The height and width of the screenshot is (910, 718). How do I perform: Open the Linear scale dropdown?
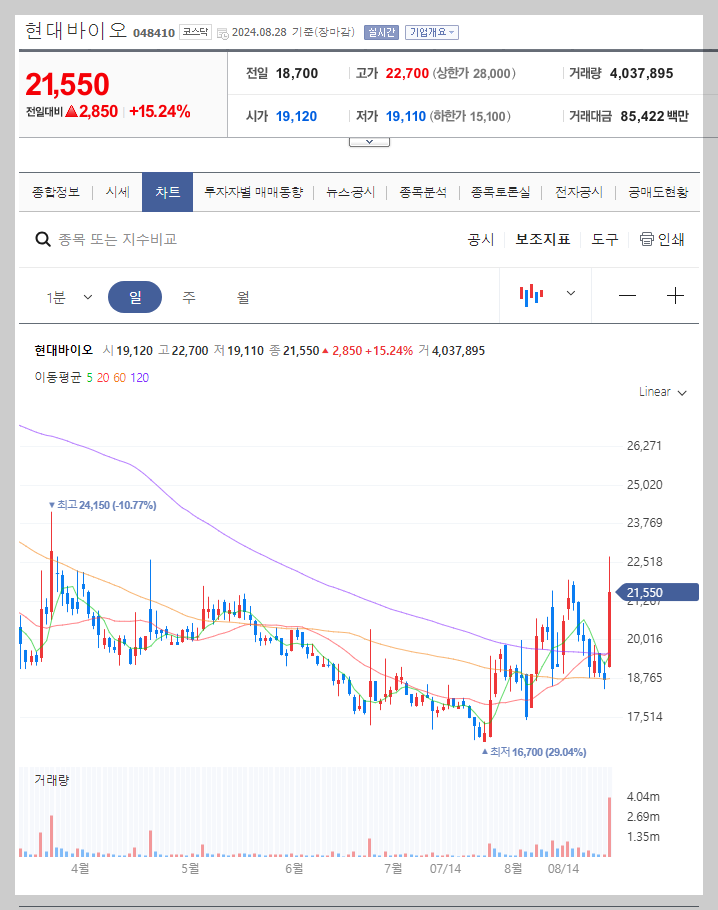[661, 392]
